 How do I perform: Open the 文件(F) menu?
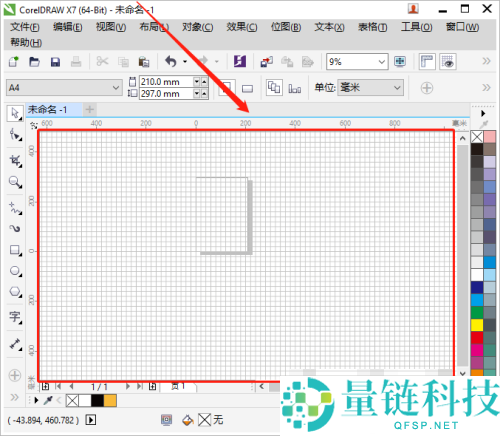click(x=25, y=27)
